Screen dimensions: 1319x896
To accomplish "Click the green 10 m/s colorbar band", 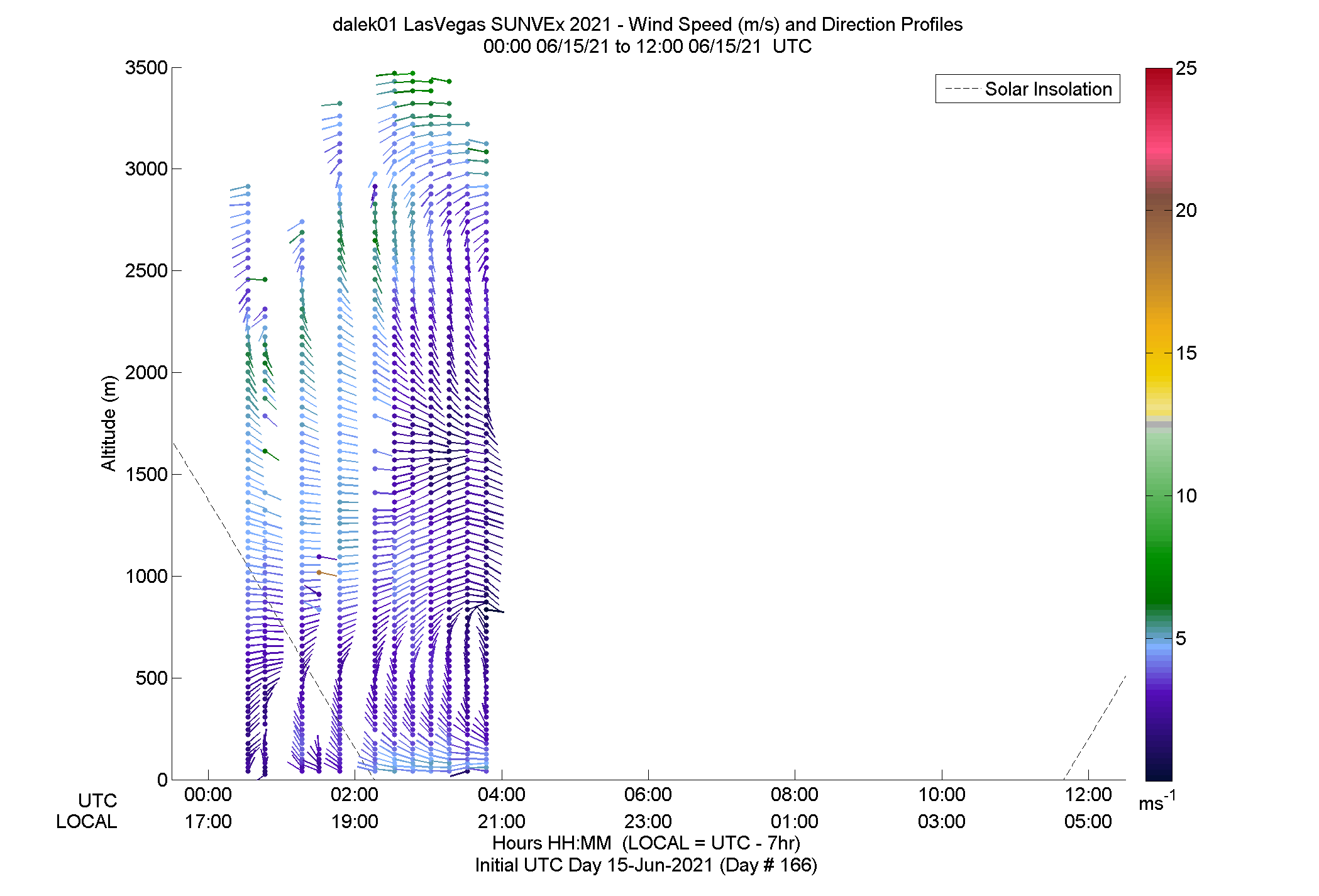I will (1159, 495).
